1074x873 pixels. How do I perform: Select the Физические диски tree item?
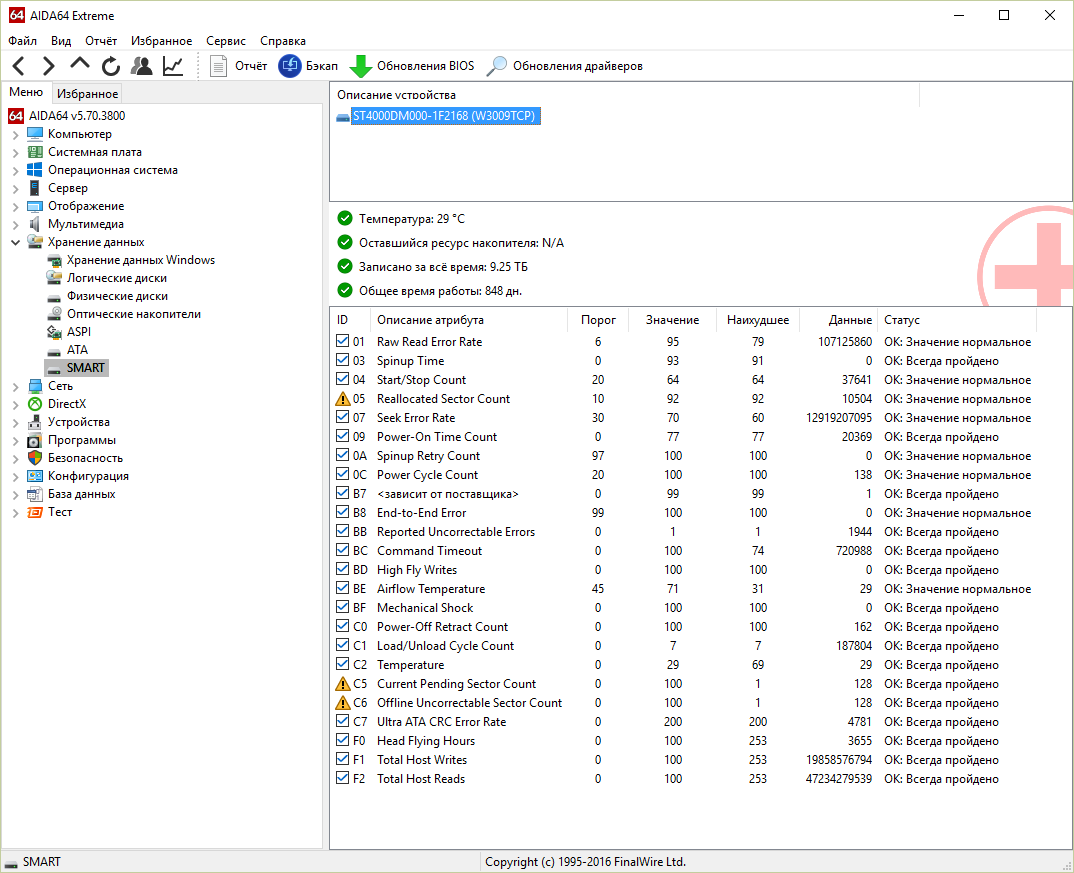117,296
